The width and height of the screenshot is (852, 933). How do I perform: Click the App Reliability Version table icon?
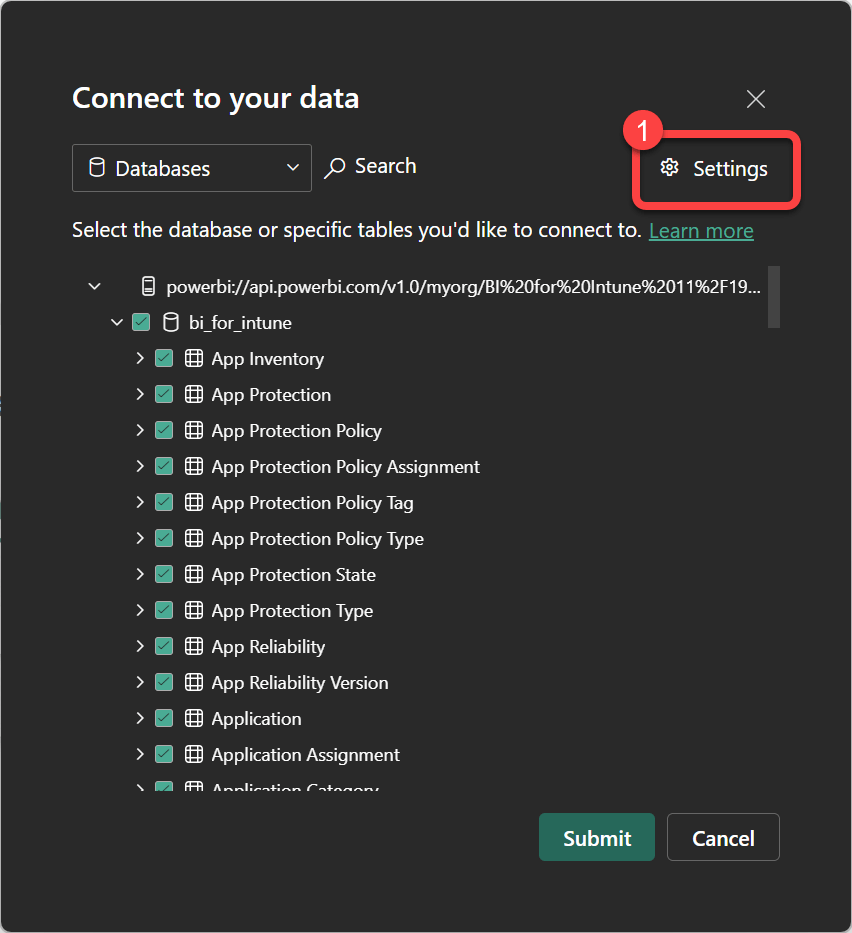pos(193,682)
